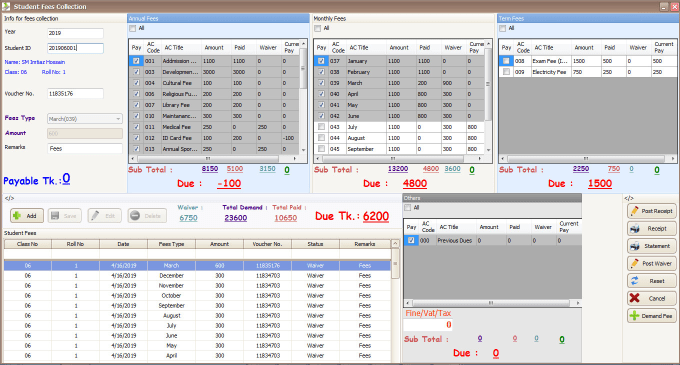Image resolution: width=680 pixels, height=365 pixels.
Task: Click the green plus icon on Demand Fee
Action: pyautogui.click(x=634, y=316)
